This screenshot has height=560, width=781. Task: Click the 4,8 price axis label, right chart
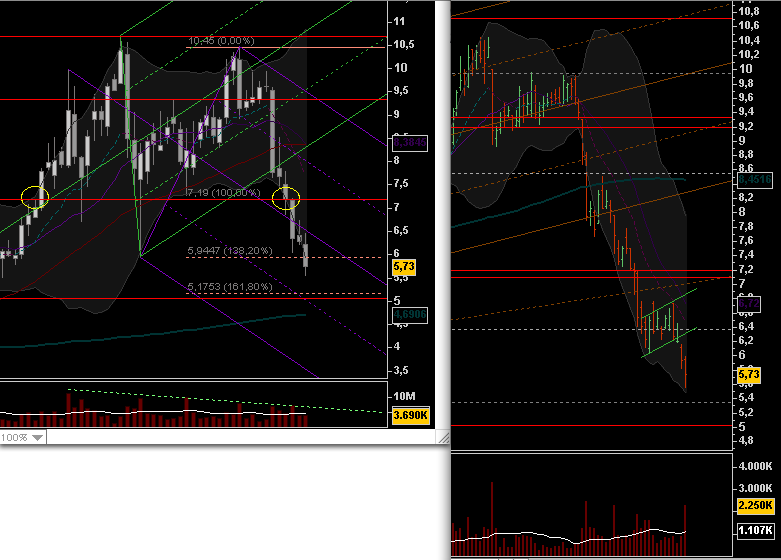(746, 440)
